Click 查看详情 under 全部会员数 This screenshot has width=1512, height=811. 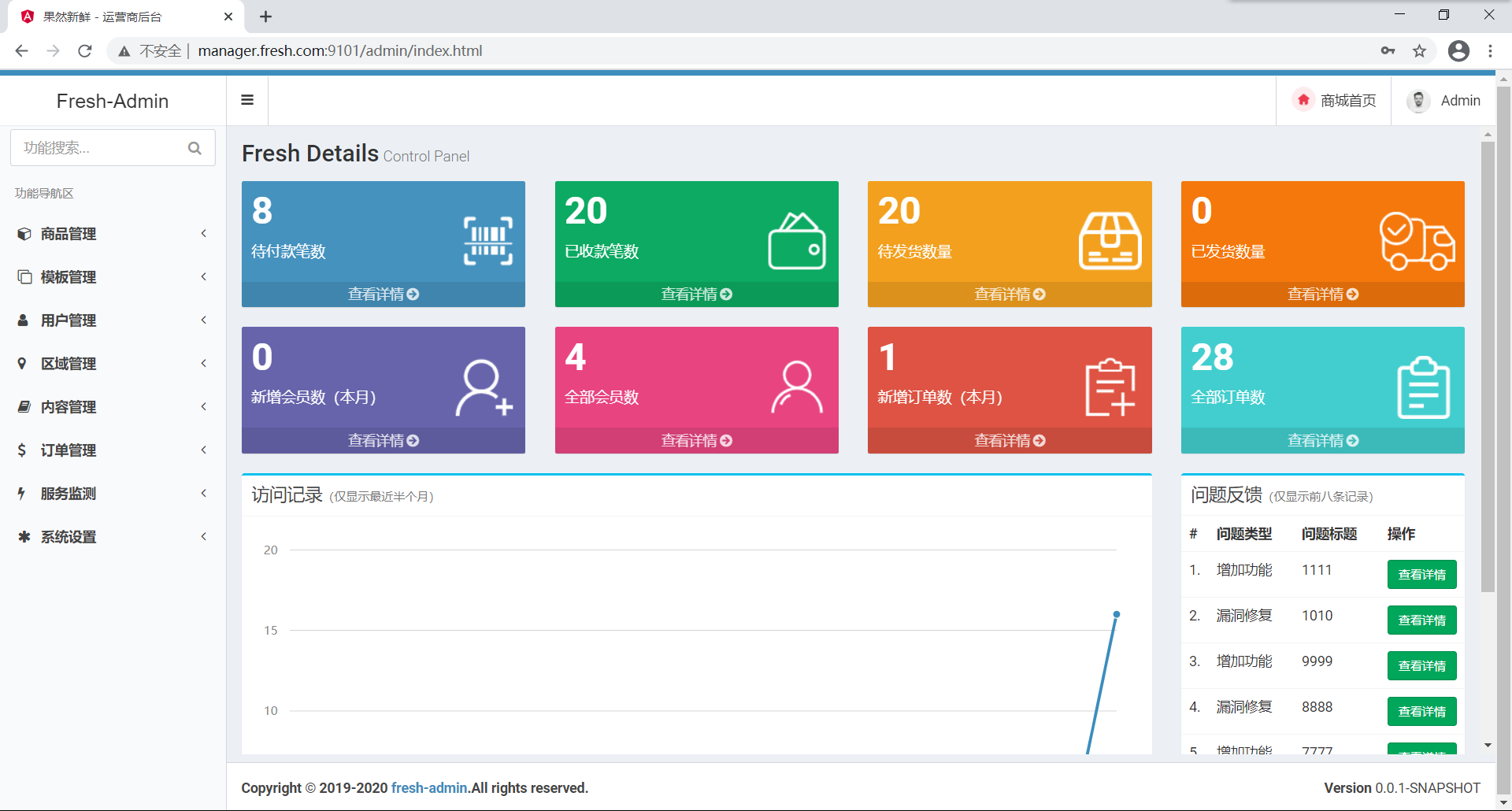point(697,441)
